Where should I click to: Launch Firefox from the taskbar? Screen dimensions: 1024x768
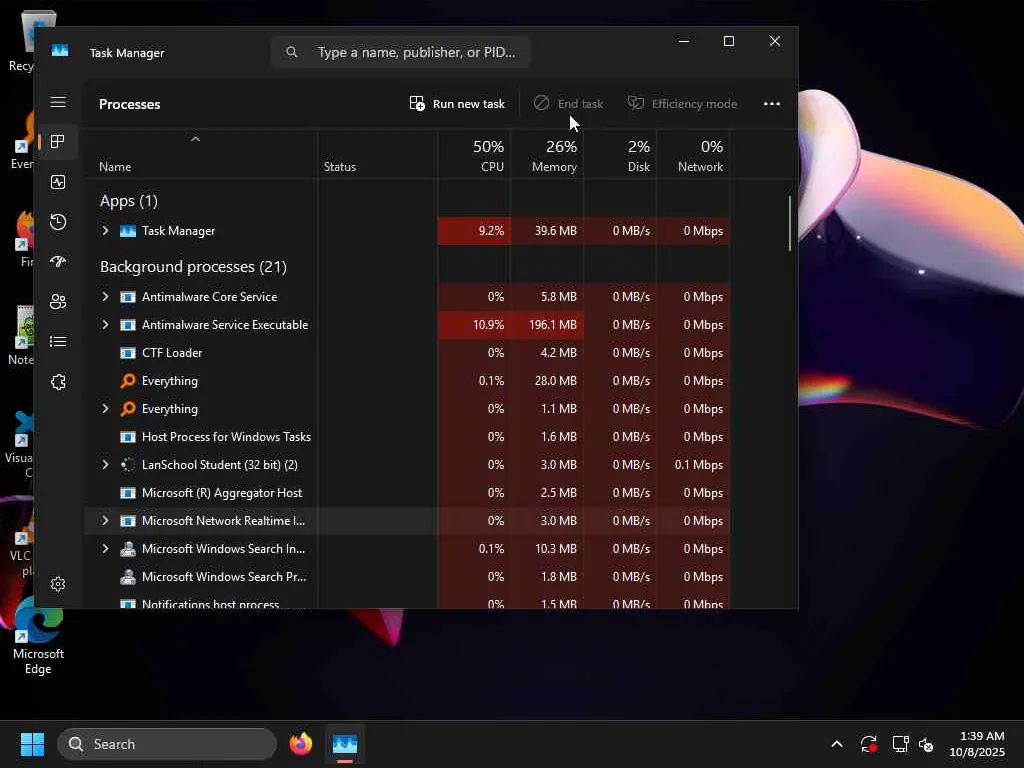[x=300, y=744]
